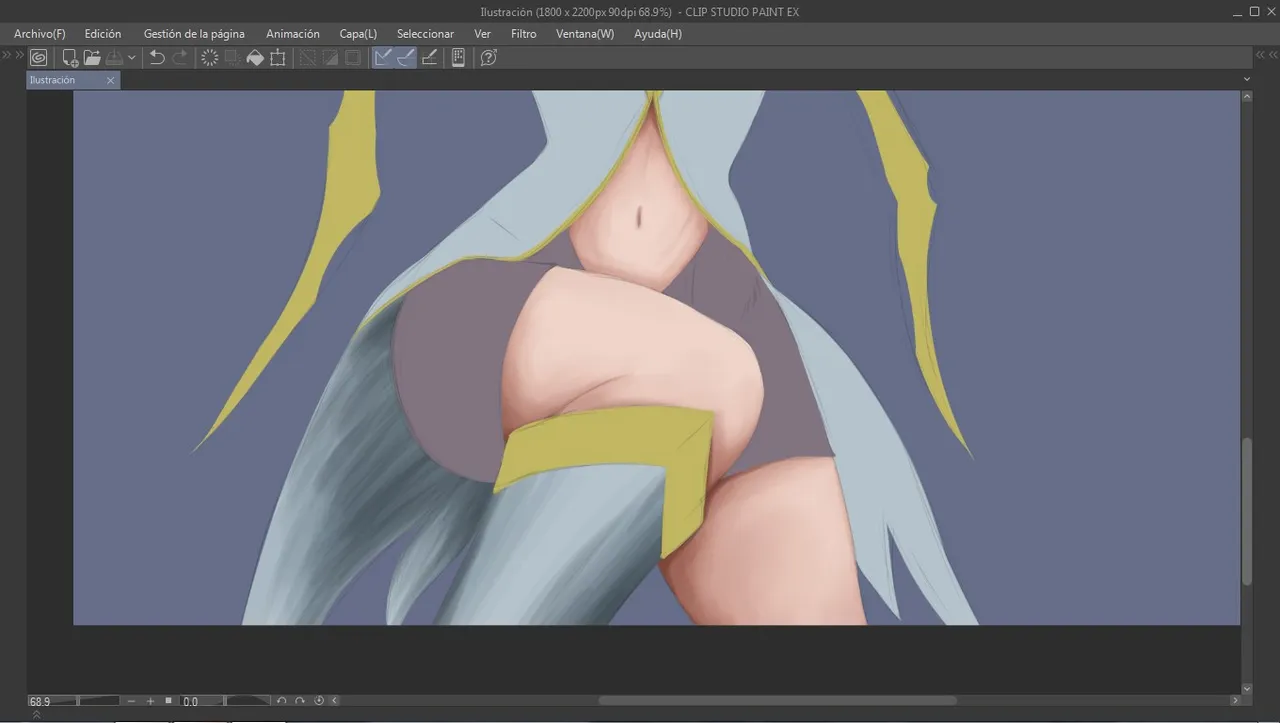The height and width of the screenshot is (723, 1280).
Task: Expand the collapsed left dock second chevron
Action: (18, 55)
